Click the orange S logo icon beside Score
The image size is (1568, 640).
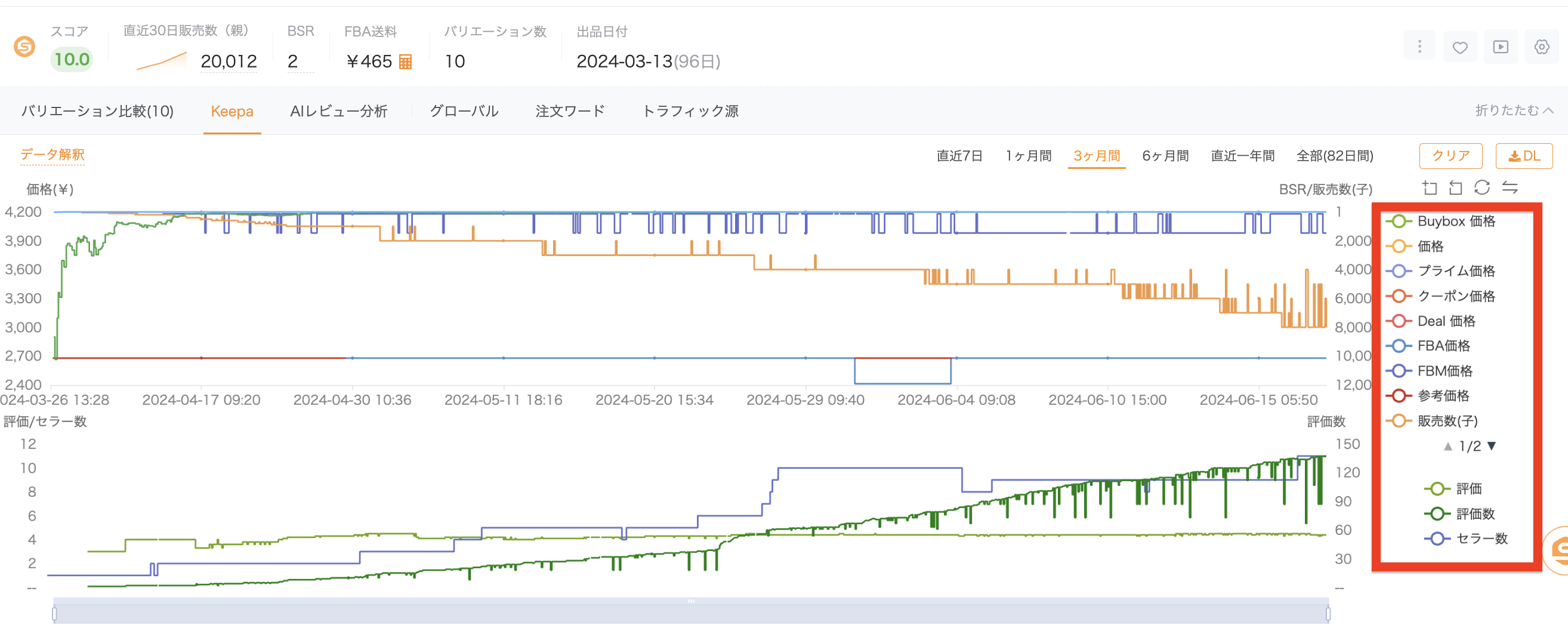pyautogui.click(x=24, y=47)
